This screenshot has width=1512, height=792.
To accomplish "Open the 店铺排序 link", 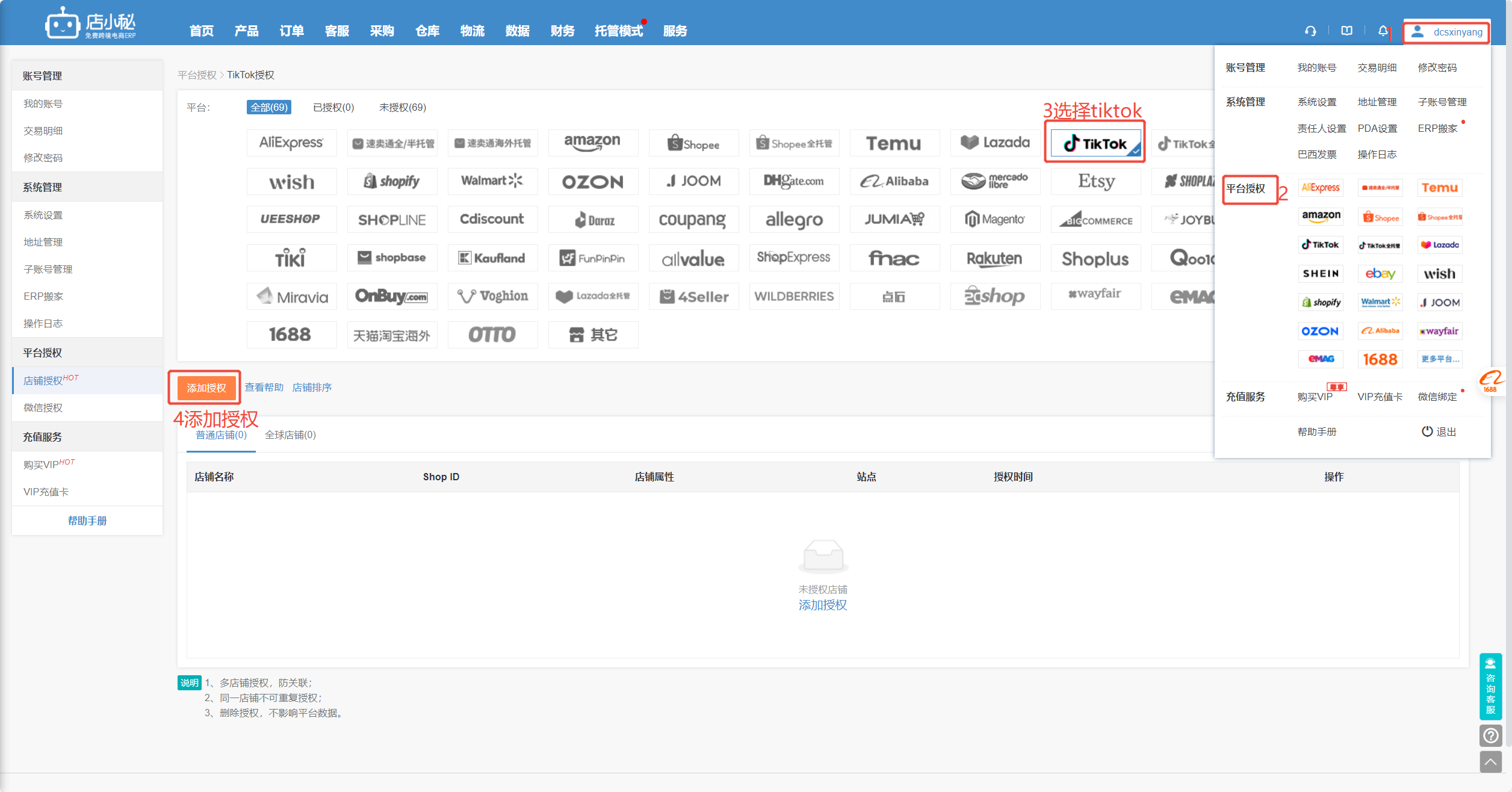I will 312,387.
